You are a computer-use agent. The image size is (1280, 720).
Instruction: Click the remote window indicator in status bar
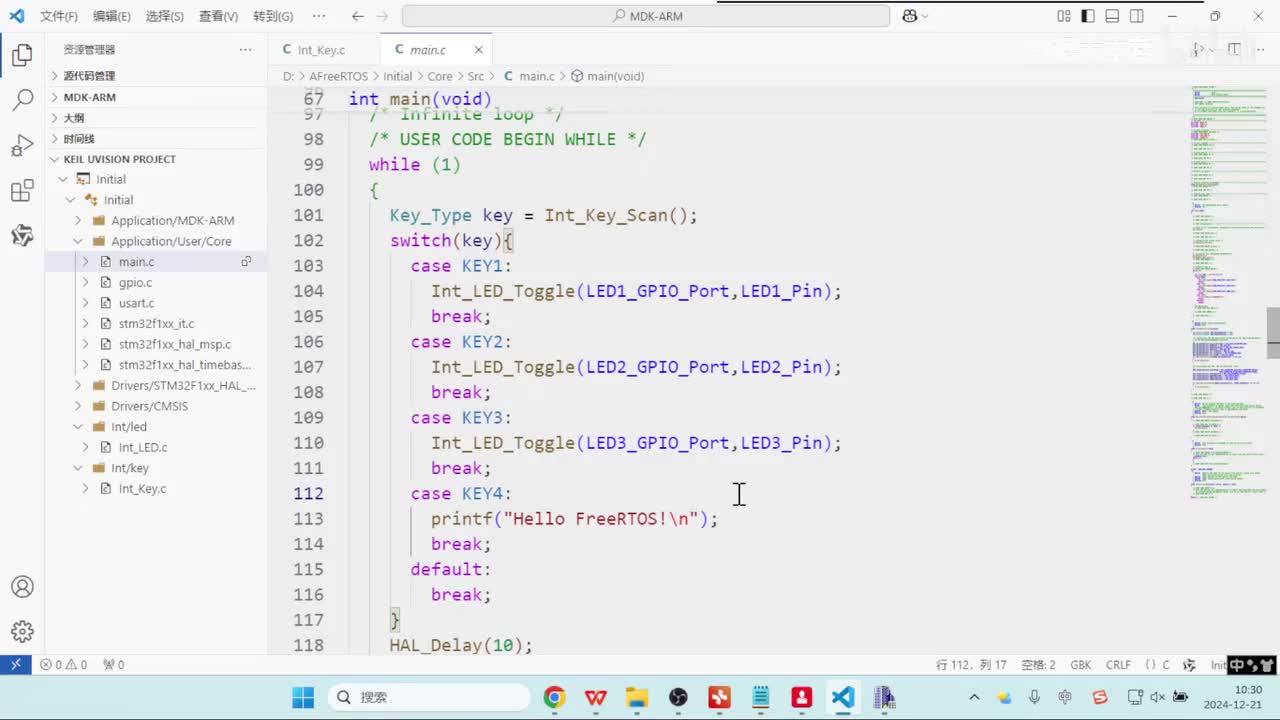(x=16, y=664)
